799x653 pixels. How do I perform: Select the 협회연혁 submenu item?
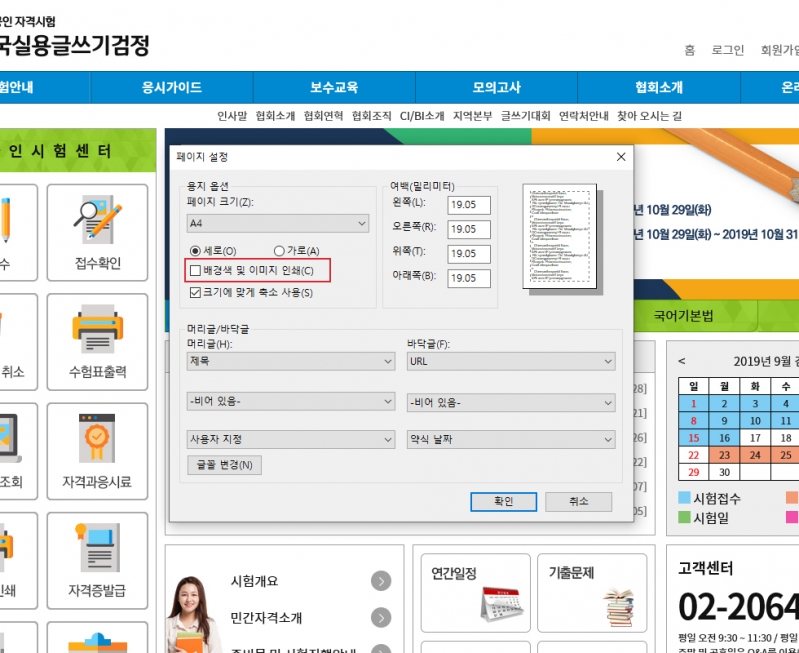click(323, 116)
